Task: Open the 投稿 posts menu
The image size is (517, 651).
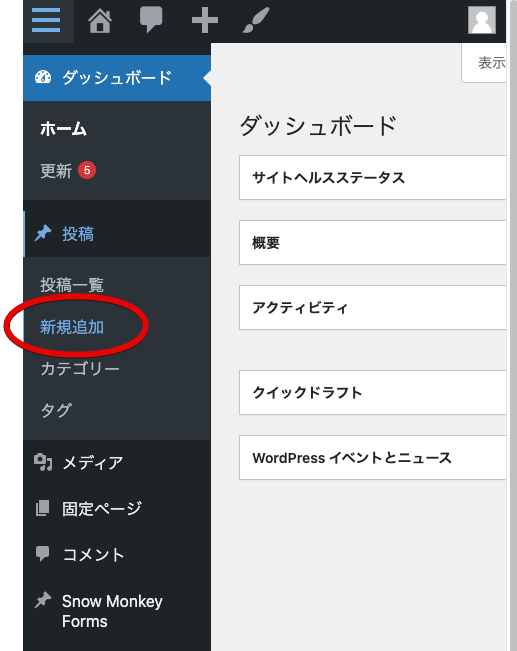Action: point(117,234)
